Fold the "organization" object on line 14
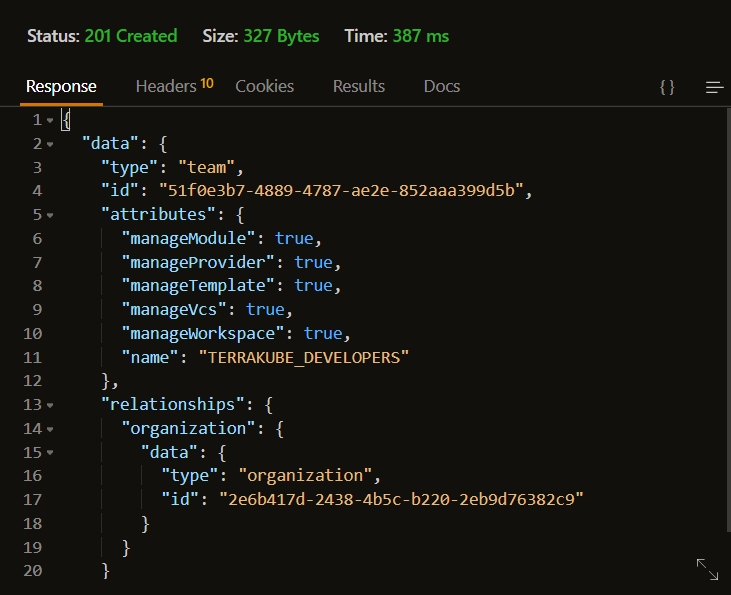The height and width of the screenshot is (595, 731). coord(50,429)
